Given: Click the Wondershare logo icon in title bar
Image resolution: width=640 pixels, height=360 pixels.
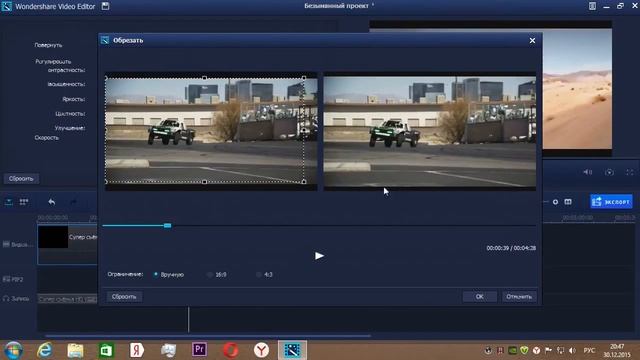Looking at the screenshot, I should 7,7.
